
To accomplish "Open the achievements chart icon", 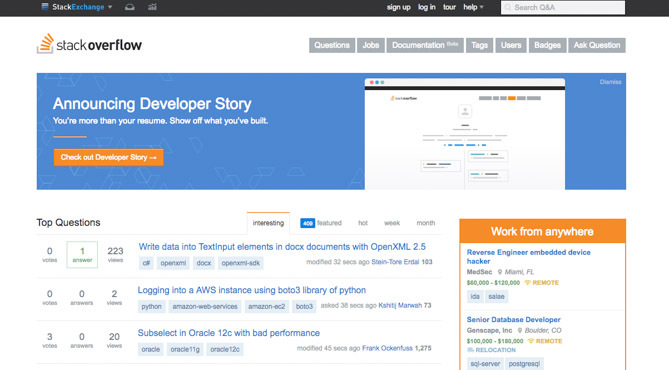I will (152, 7).
